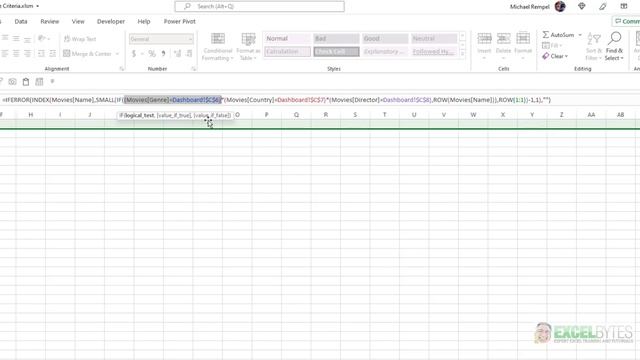Viewport: 640px width, 360px height.
Task: Open Find & Select menu
Action: tap(614, 47)
